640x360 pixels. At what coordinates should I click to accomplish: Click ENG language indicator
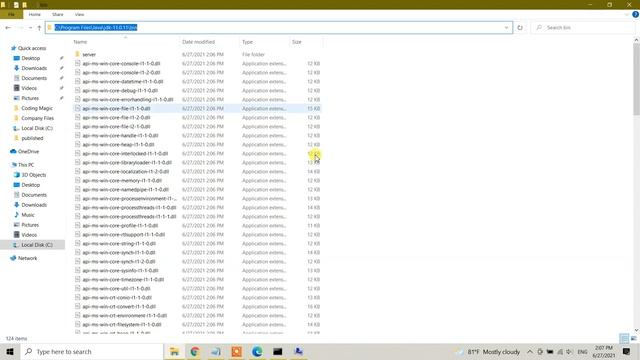582,351
